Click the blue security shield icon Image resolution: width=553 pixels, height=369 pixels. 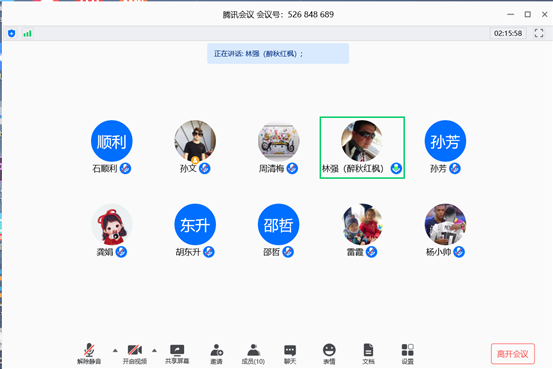pos(12,34)
